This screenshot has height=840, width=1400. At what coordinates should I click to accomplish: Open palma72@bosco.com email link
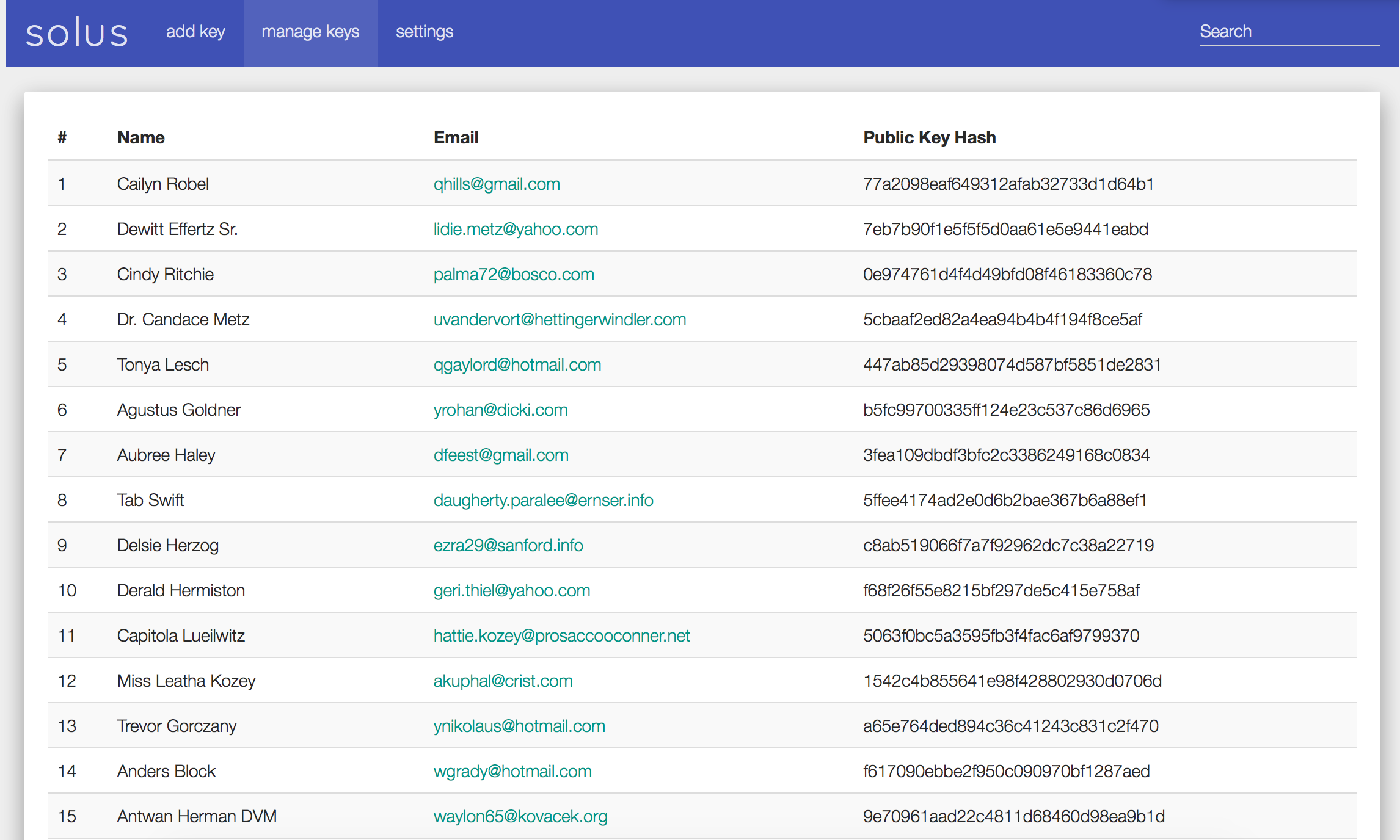pyautogui.click(x=514, y=274)
